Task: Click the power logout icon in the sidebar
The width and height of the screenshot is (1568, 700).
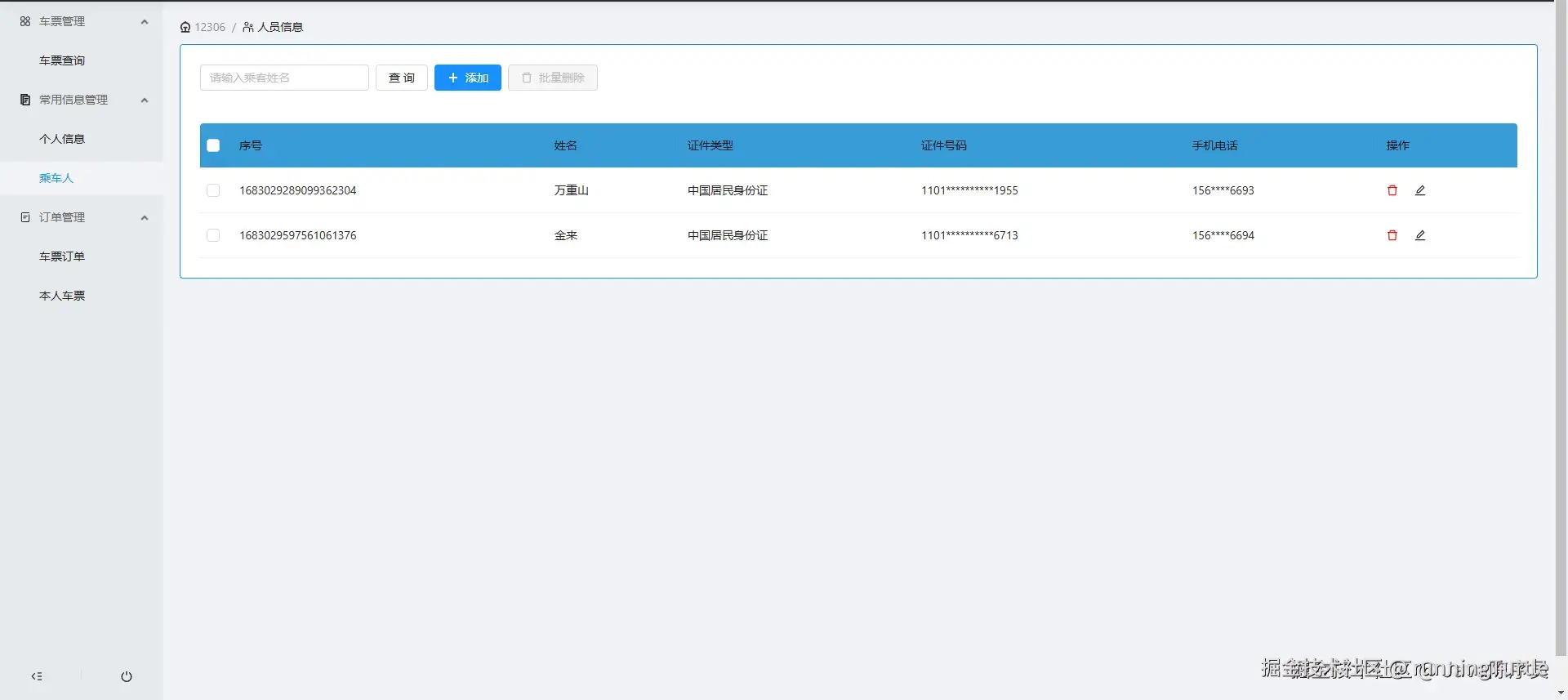Action: tap(127, 676)
